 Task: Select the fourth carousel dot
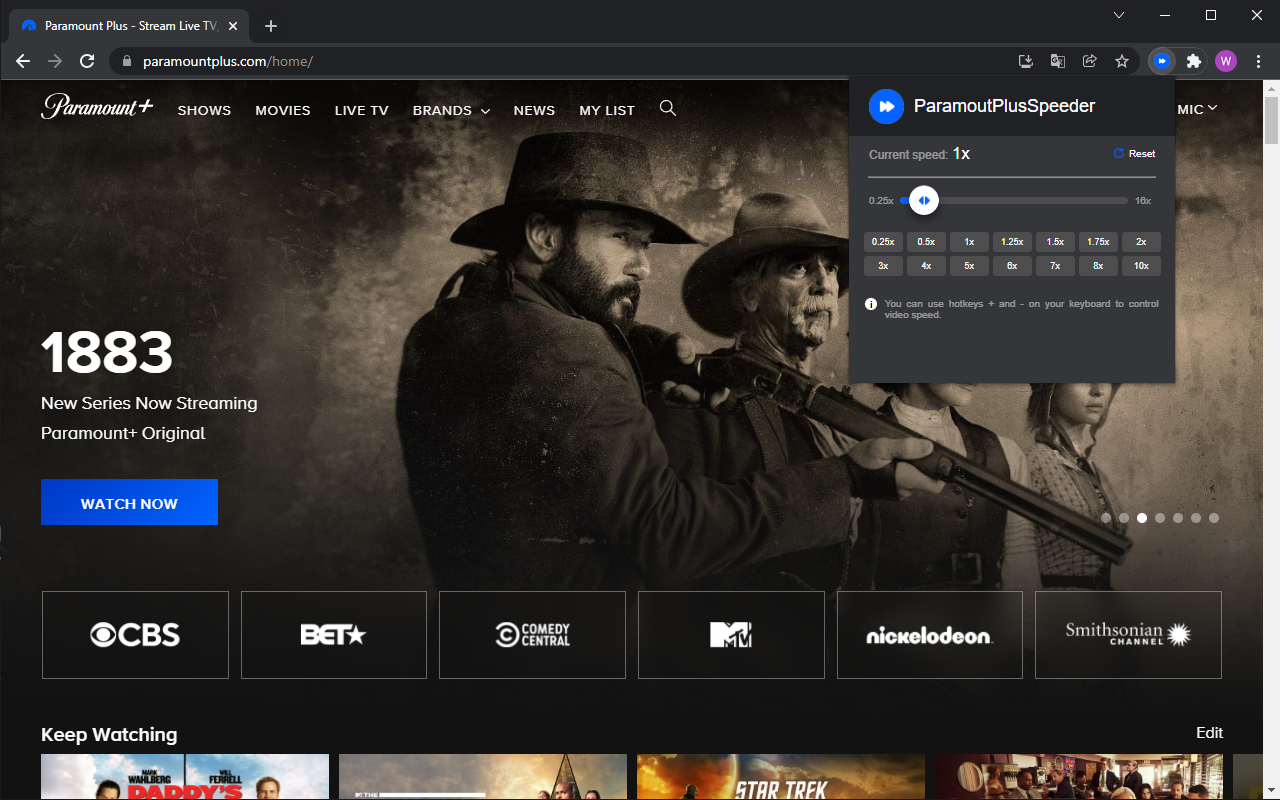point(1160,518)
